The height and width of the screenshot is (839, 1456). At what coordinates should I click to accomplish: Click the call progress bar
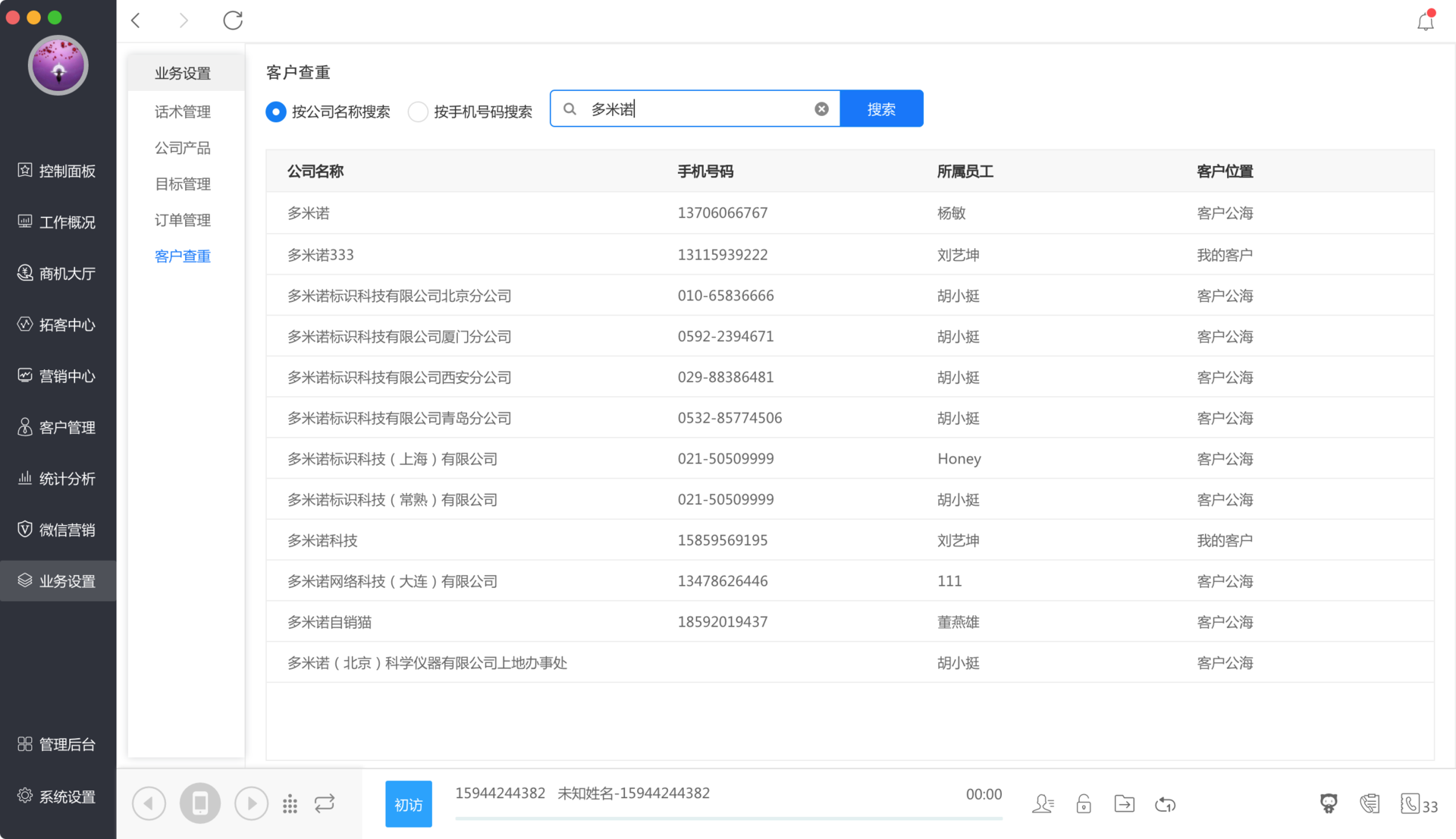729,819
